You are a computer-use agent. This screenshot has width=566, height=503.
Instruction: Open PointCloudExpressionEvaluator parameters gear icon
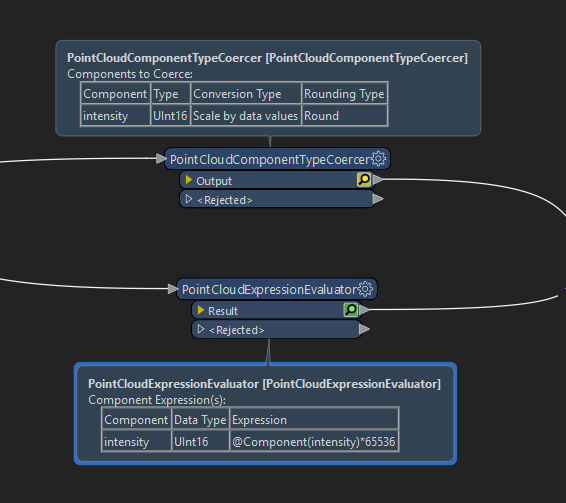(366, 289)
